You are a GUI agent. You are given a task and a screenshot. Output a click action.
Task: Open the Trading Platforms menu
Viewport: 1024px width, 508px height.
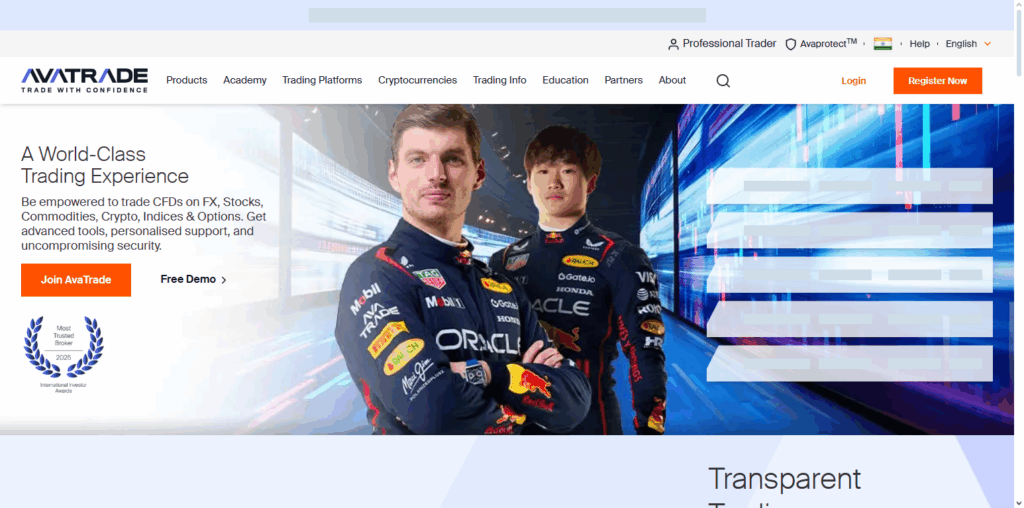(x=322, y=80)
